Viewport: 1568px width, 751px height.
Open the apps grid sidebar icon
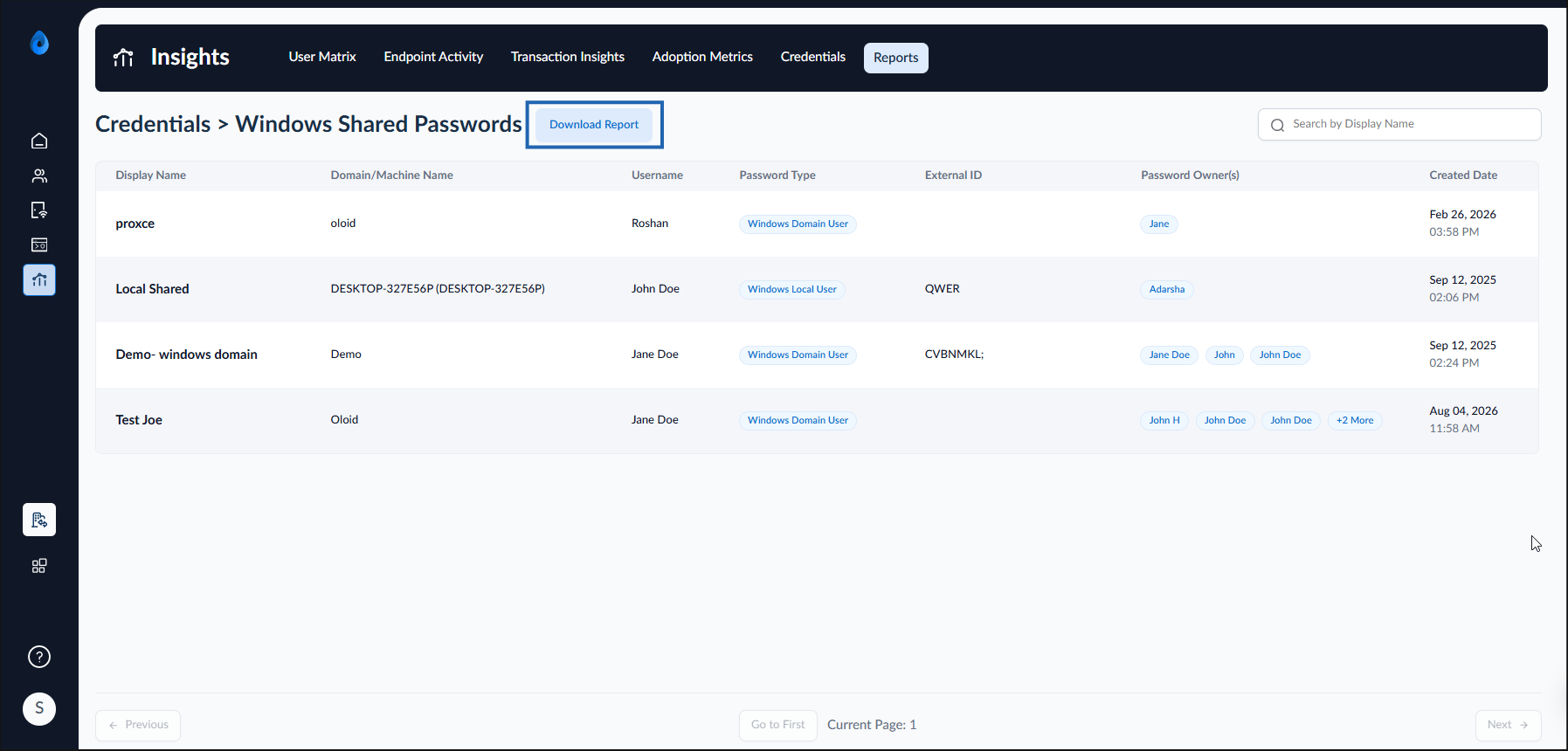tap(39, 566)
